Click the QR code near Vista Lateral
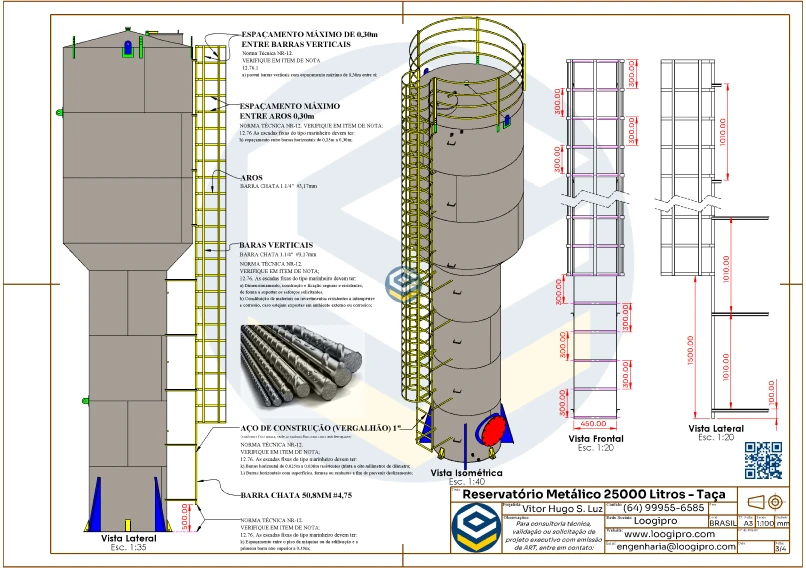 tap(763, 459)
